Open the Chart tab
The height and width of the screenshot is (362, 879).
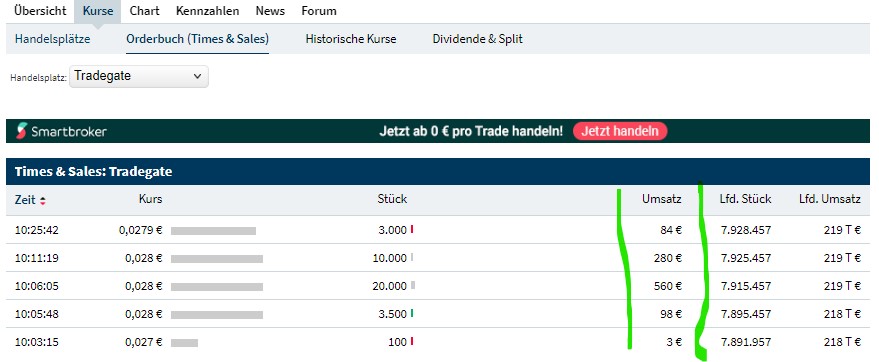click(144, 11)
